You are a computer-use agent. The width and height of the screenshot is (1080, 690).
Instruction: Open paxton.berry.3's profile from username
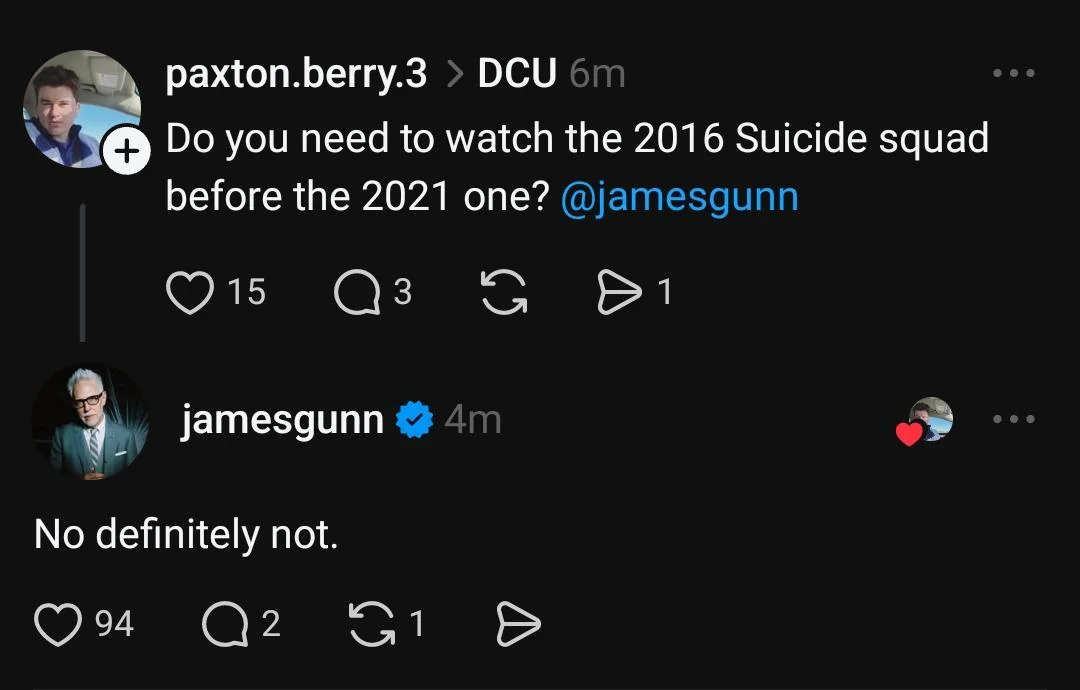point(296,74)
